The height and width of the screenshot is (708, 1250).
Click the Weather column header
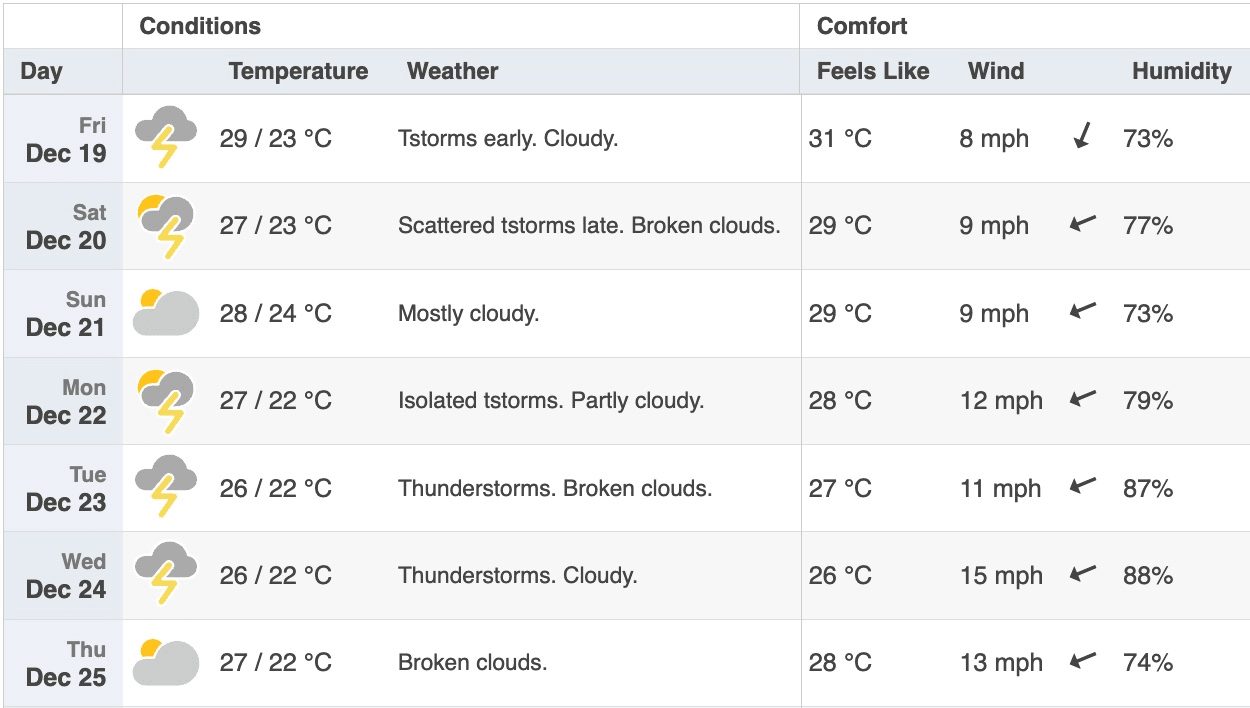[452, 71]
